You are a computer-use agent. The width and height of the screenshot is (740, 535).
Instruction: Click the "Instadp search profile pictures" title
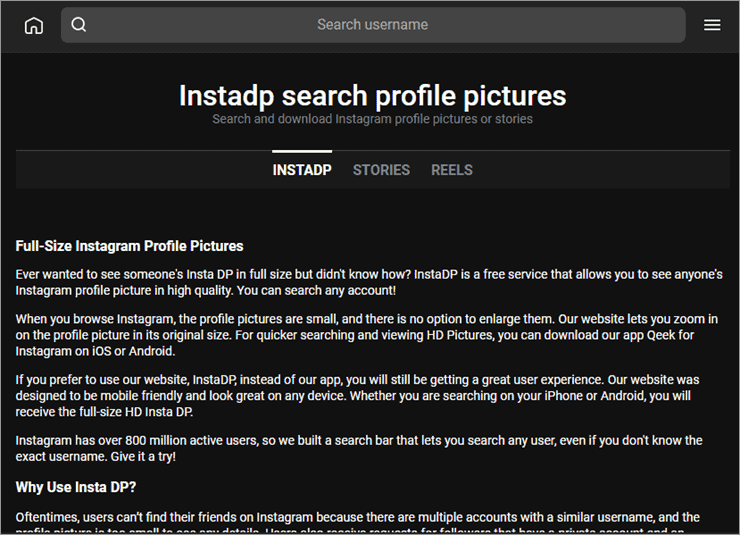(x=372, y=95)
